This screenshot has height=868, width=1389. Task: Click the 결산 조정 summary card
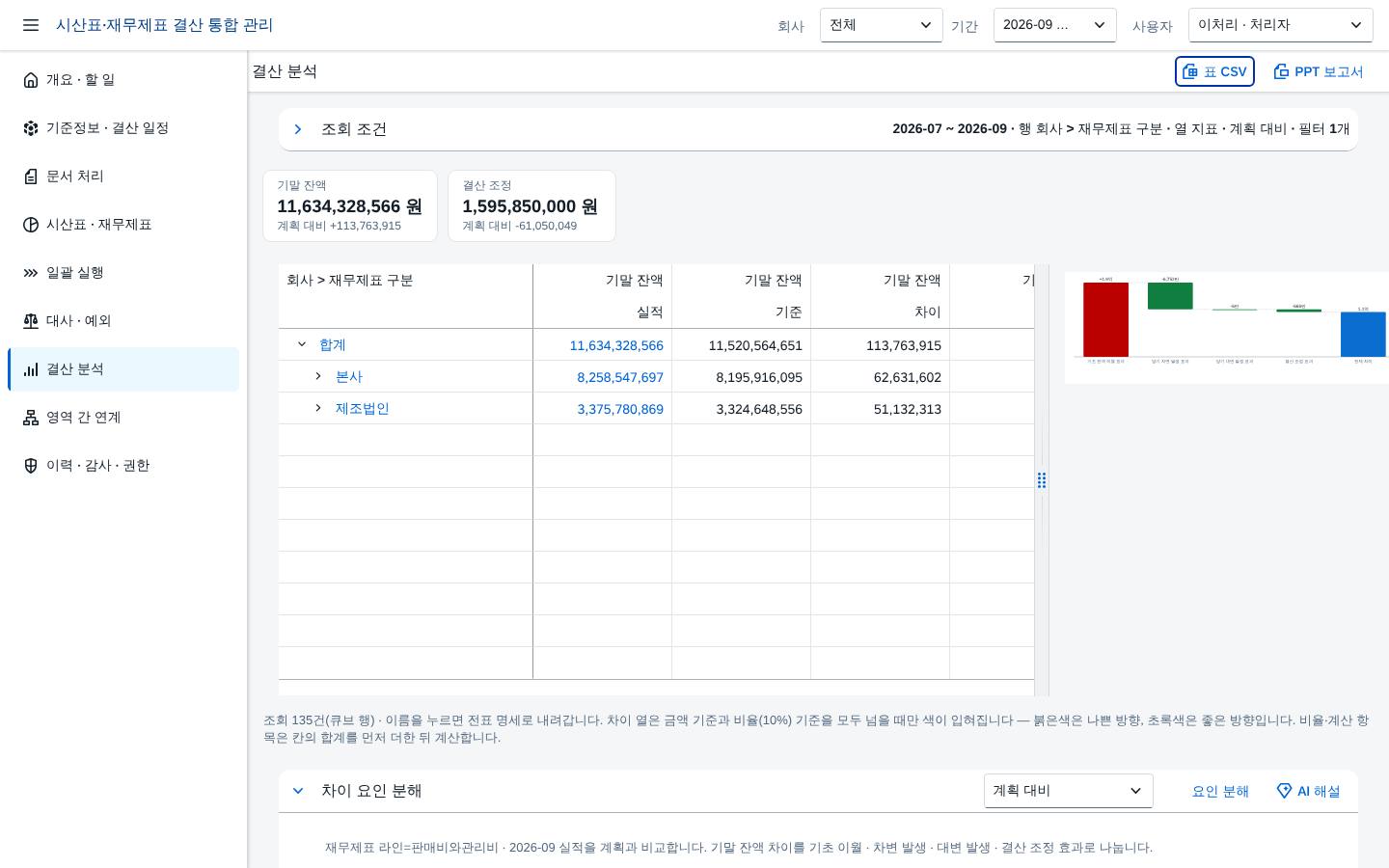(x=531, y=206)
